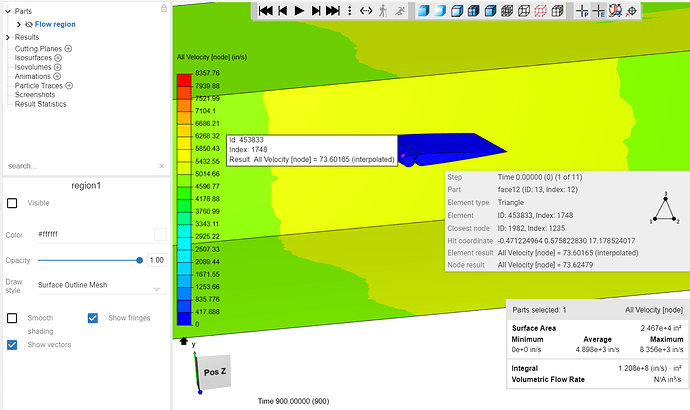Add a new Animation
The width and height of the screenshot is (690, 410).
point(57,76)
